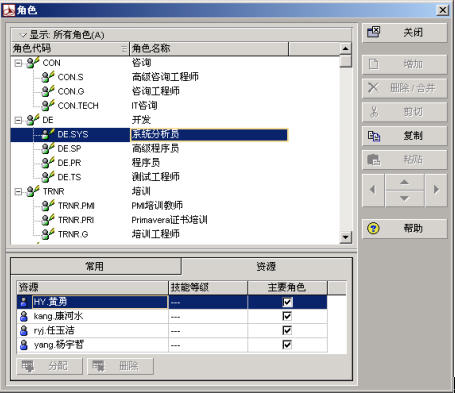
Task: Collapse the DE role group
Action: (x=19, y=120)
